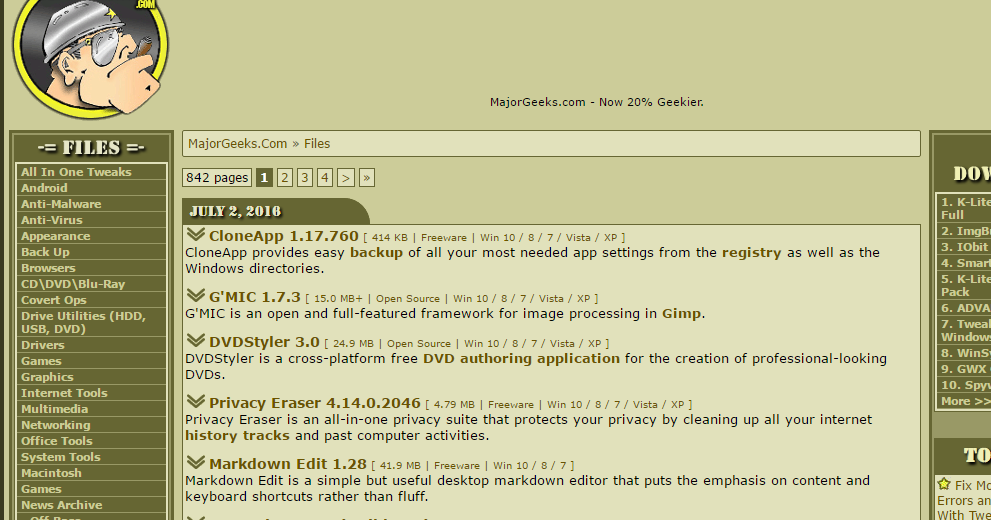This screenshot has height=520, width=991.
Task: Click the star icon next to Fix Mo
Action: pos(944,484)
